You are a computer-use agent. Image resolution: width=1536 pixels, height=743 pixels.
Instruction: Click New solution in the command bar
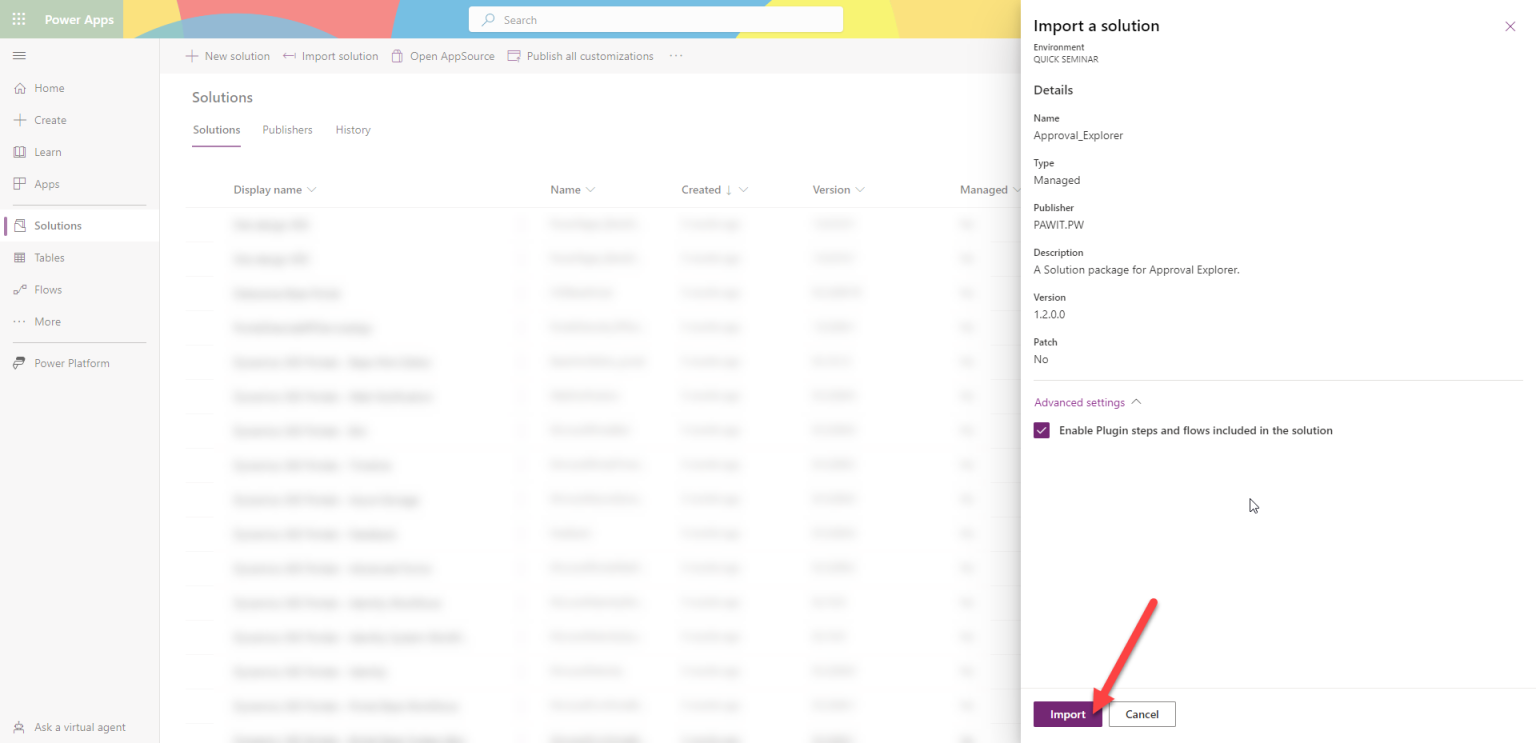(x=227, y=56)
